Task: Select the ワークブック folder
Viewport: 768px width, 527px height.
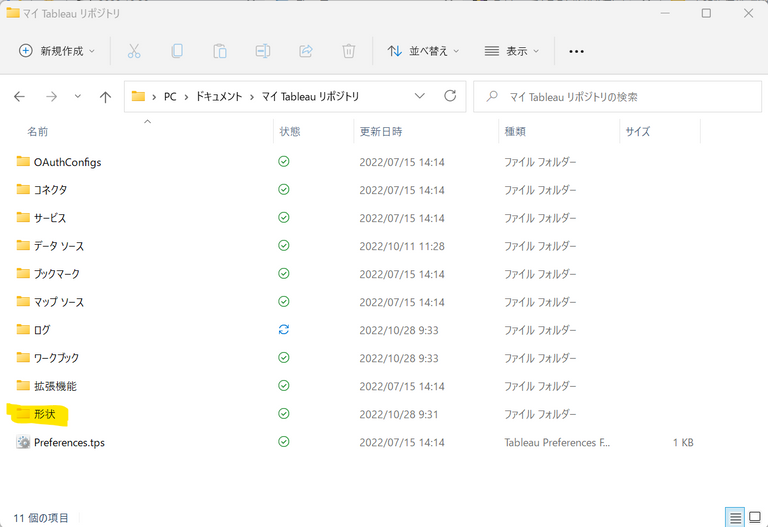Action: [x=56, y=358]
